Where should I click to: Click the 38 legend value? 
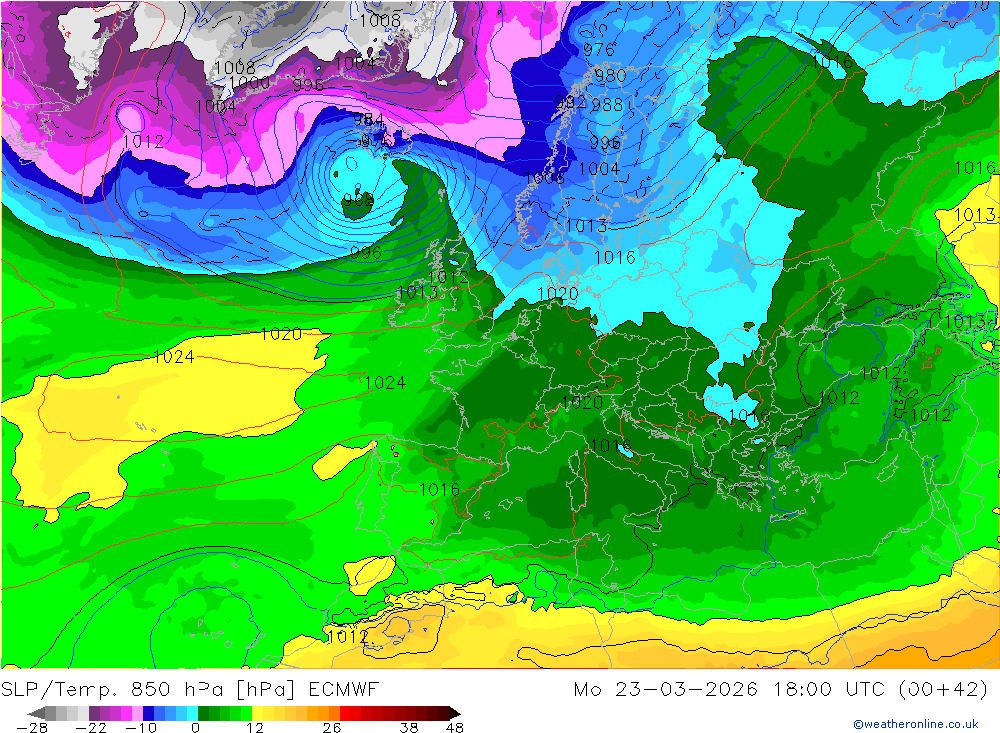pyautogui.click(x=409, y=728)
